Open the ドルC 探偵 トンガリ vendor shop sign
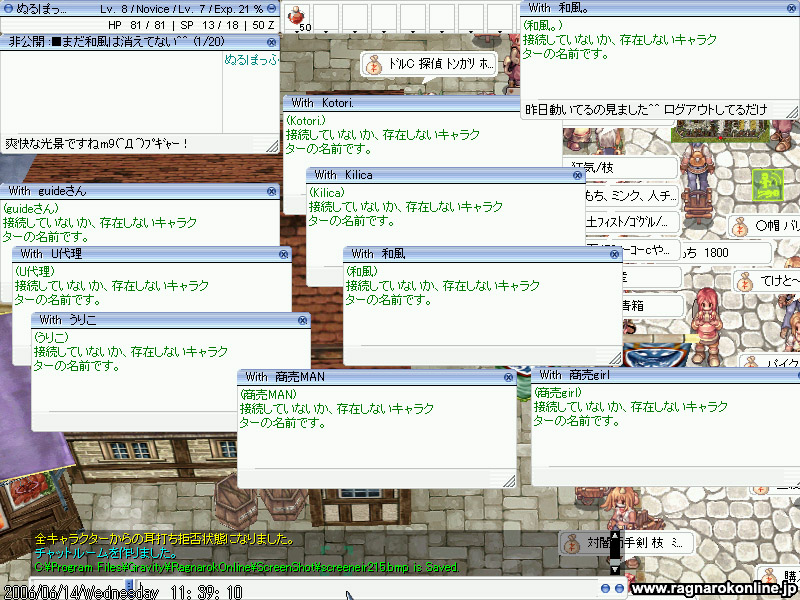The width and height of the screenshot is (800, 600). (429, 64)
